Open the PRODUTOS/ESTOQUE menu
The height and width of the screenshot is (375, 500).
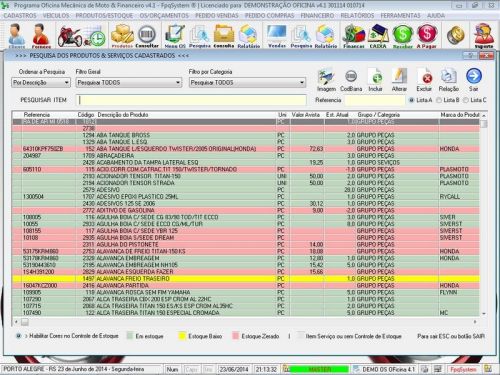[104, 16]
